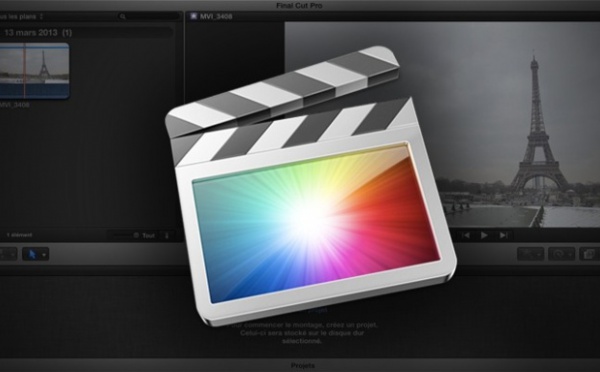
Task: Select the MVI_3408 clip thumbnail
Action: pyautogui.click(x=34, y=70)
